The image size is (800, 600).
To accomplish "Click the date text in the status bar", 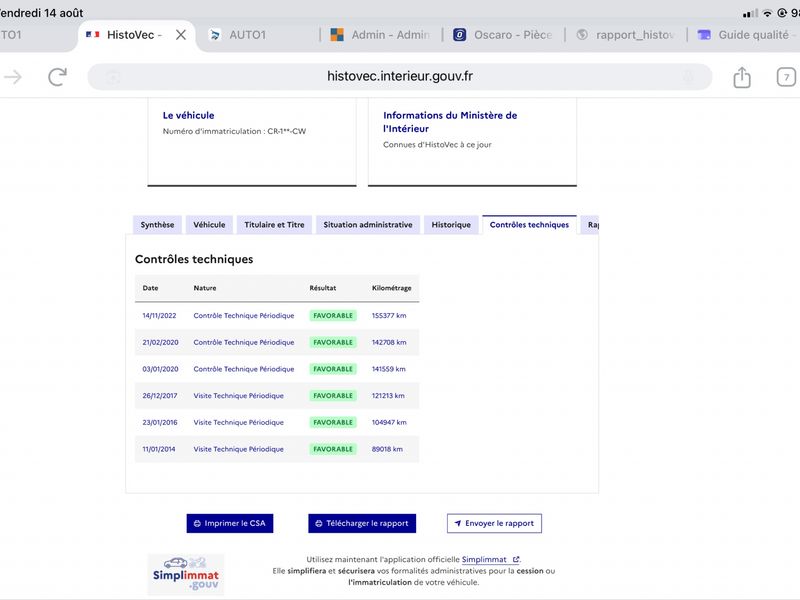I will pyautogui.click(x=41, y=13).
